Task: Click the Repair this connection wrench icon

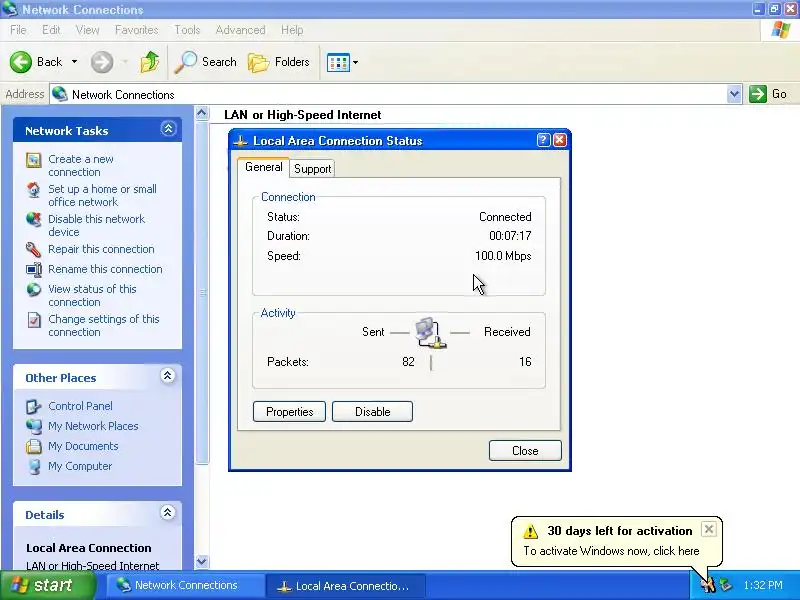Action: click(x=34, y=249)
